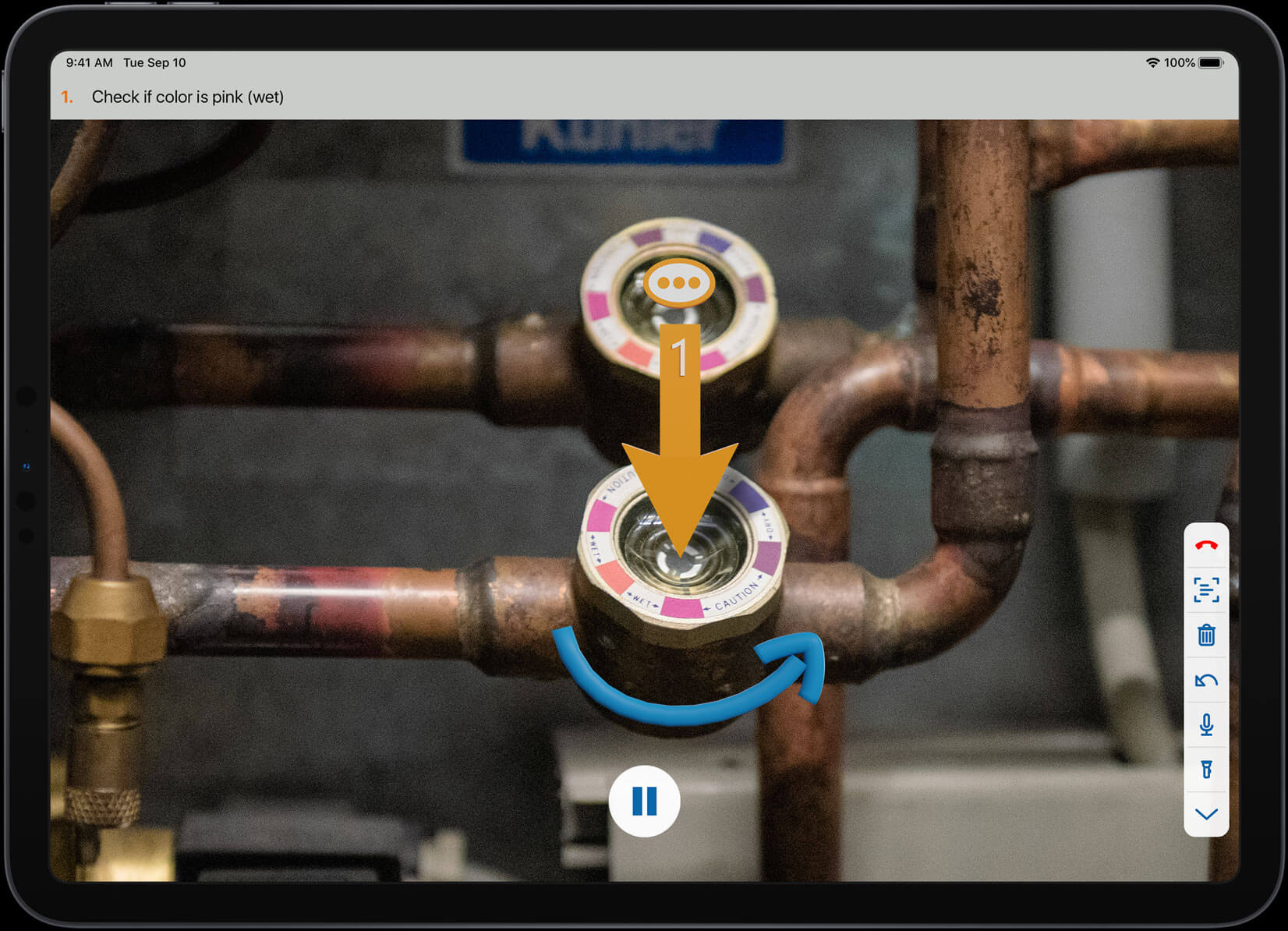Tap the orange step number 1 label
Viewport: 1288px width, 931px height.
(67, 97)
